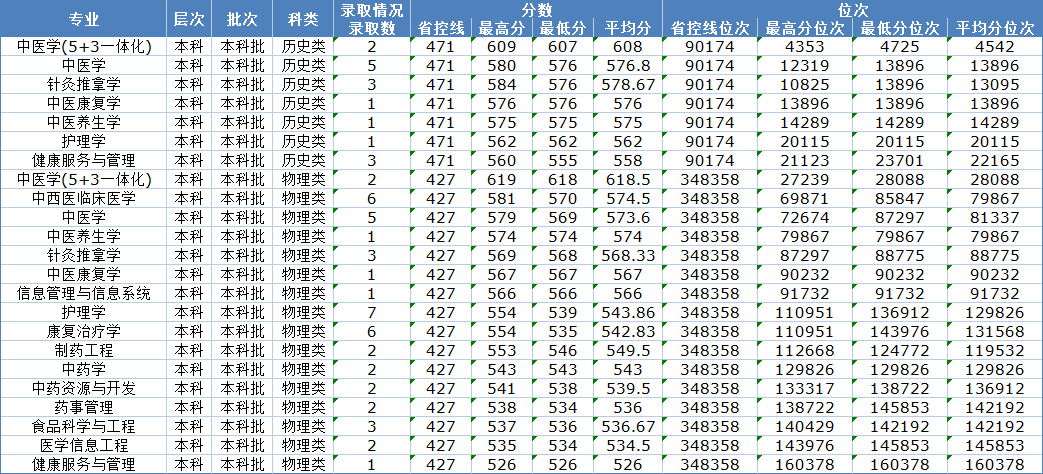The image size is (1043, 474).
Task: Click the 康复治疗学 major cell
Action: 84,331
